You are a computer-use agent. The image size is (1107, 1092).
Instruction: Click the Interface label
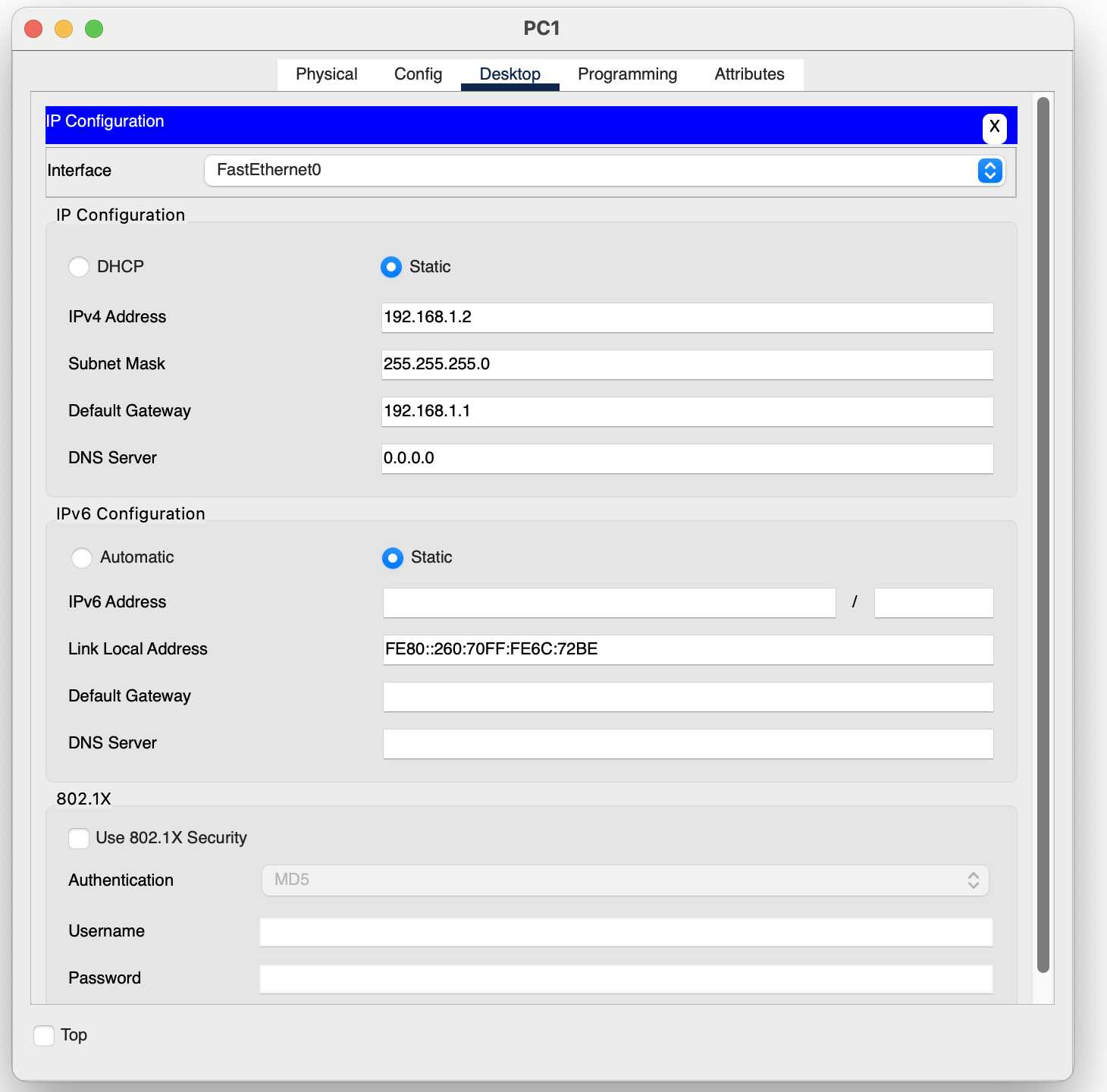tap(79, 171)
